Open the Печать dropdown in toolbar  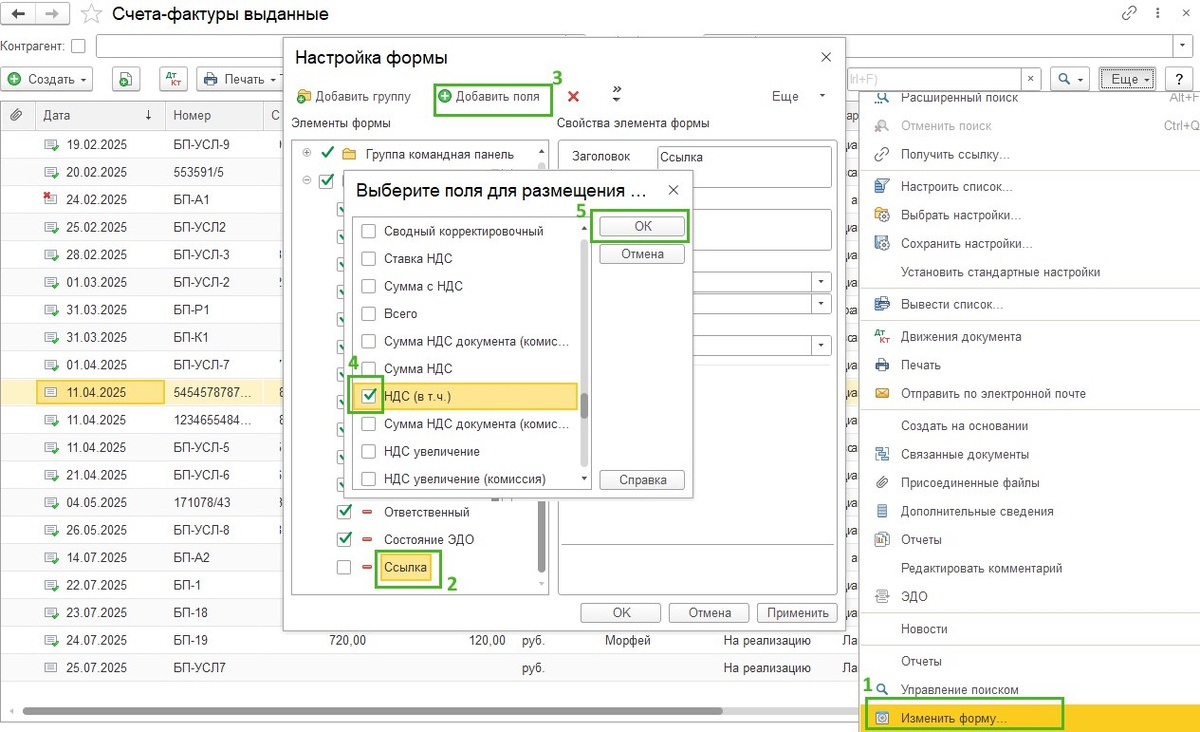237,79
